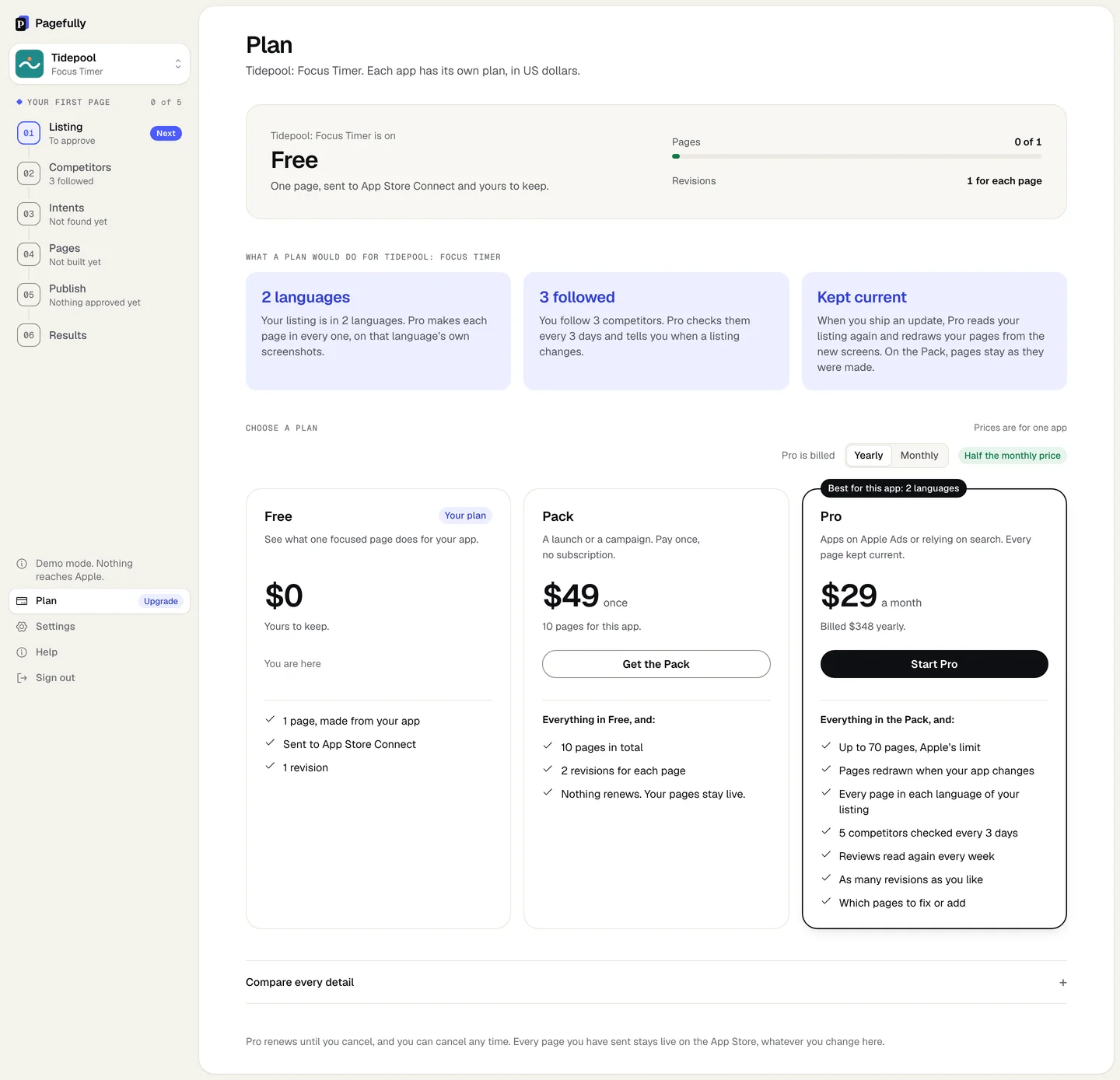
Task: Select step 02 Competitors number badge
Action: [x=29, y=173]
